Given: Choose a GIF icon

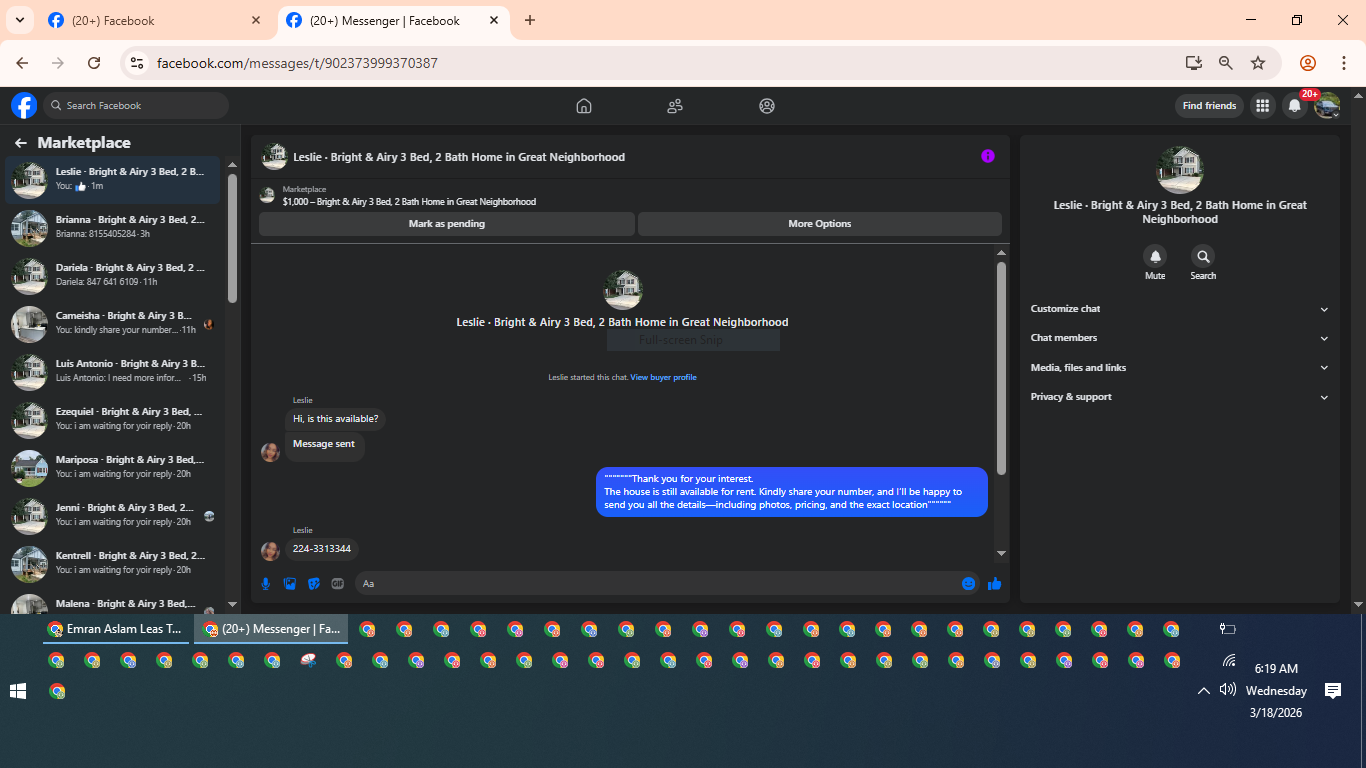Looking at the screenshot, I should [338, 584].
